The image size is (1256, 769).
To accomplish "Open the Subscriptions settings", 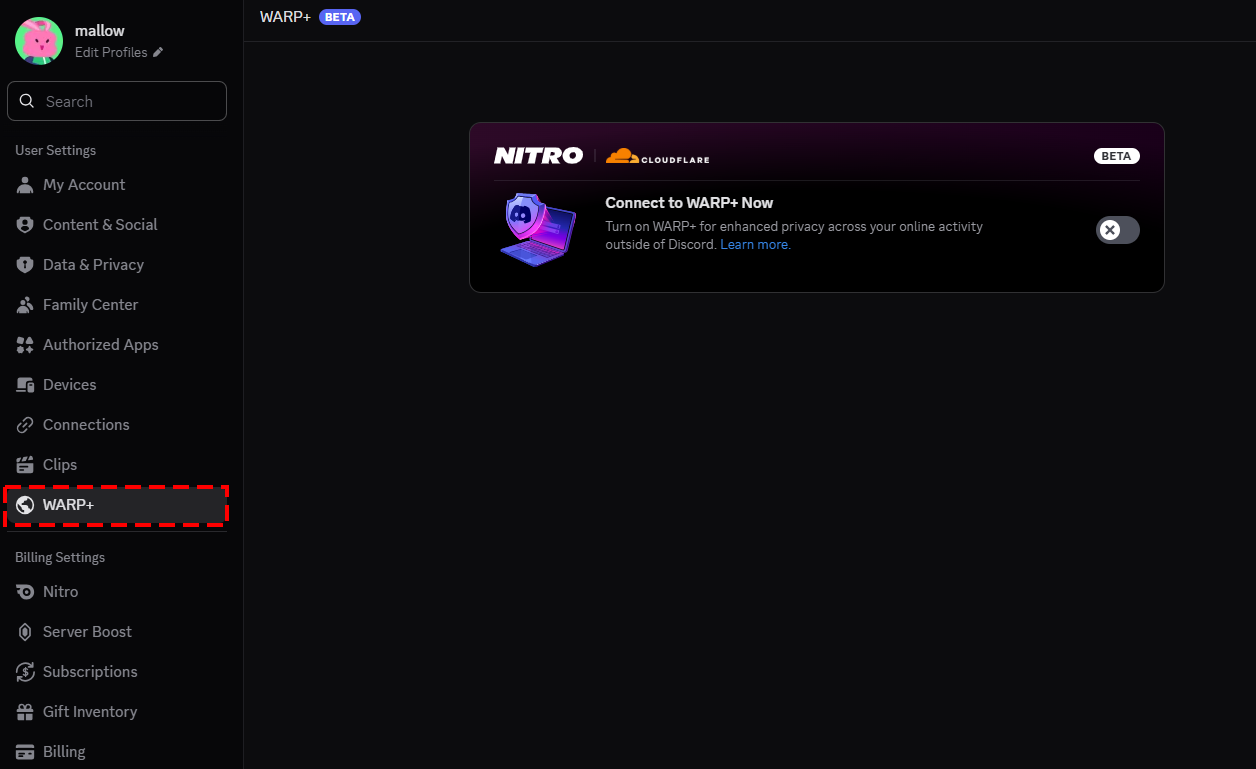I will (x=89, y=671).
